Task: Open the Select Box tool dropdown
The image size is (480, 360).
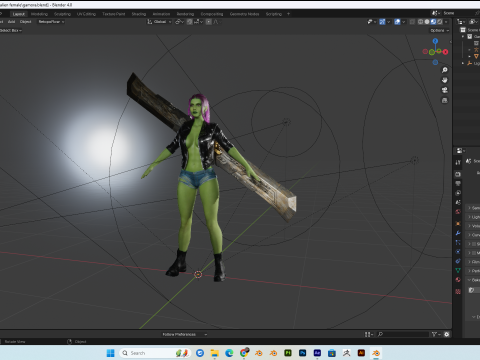Action: tap(11, 30)
